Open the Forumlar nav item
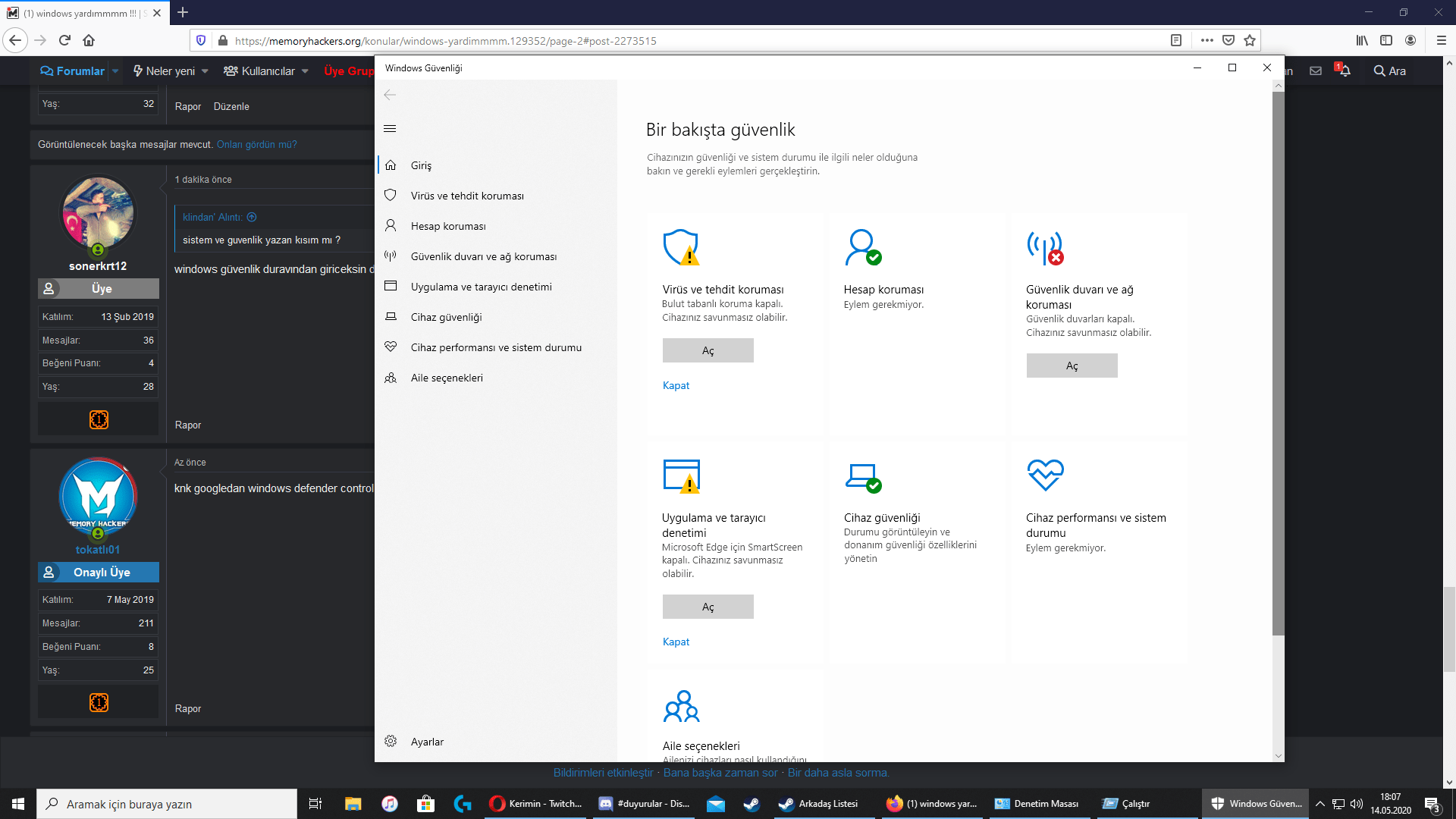Viewport: 1456px width, 819px height. (x=73, y=71)
